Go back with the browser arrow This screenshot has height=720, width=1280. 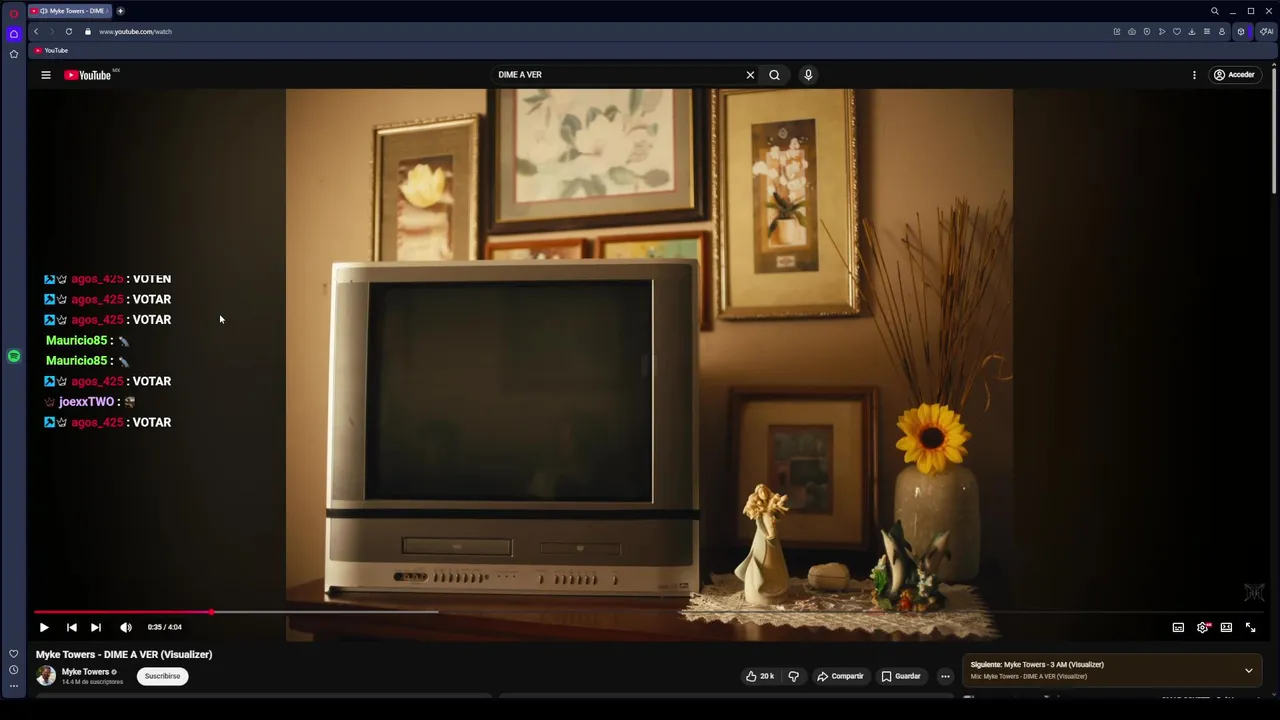click(36, 32)
